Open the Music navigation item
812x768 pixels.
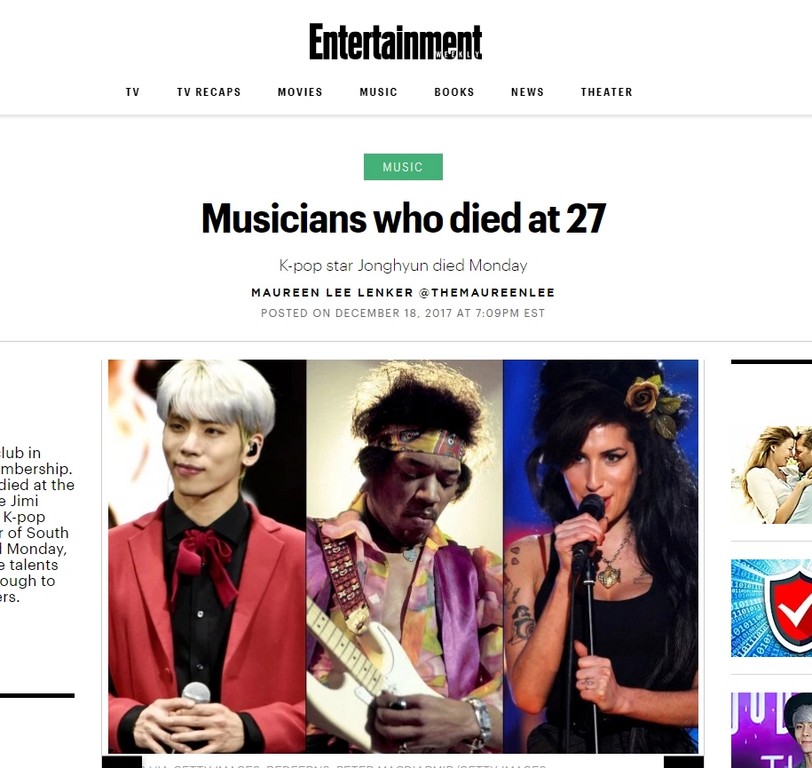tap(379, 92)
